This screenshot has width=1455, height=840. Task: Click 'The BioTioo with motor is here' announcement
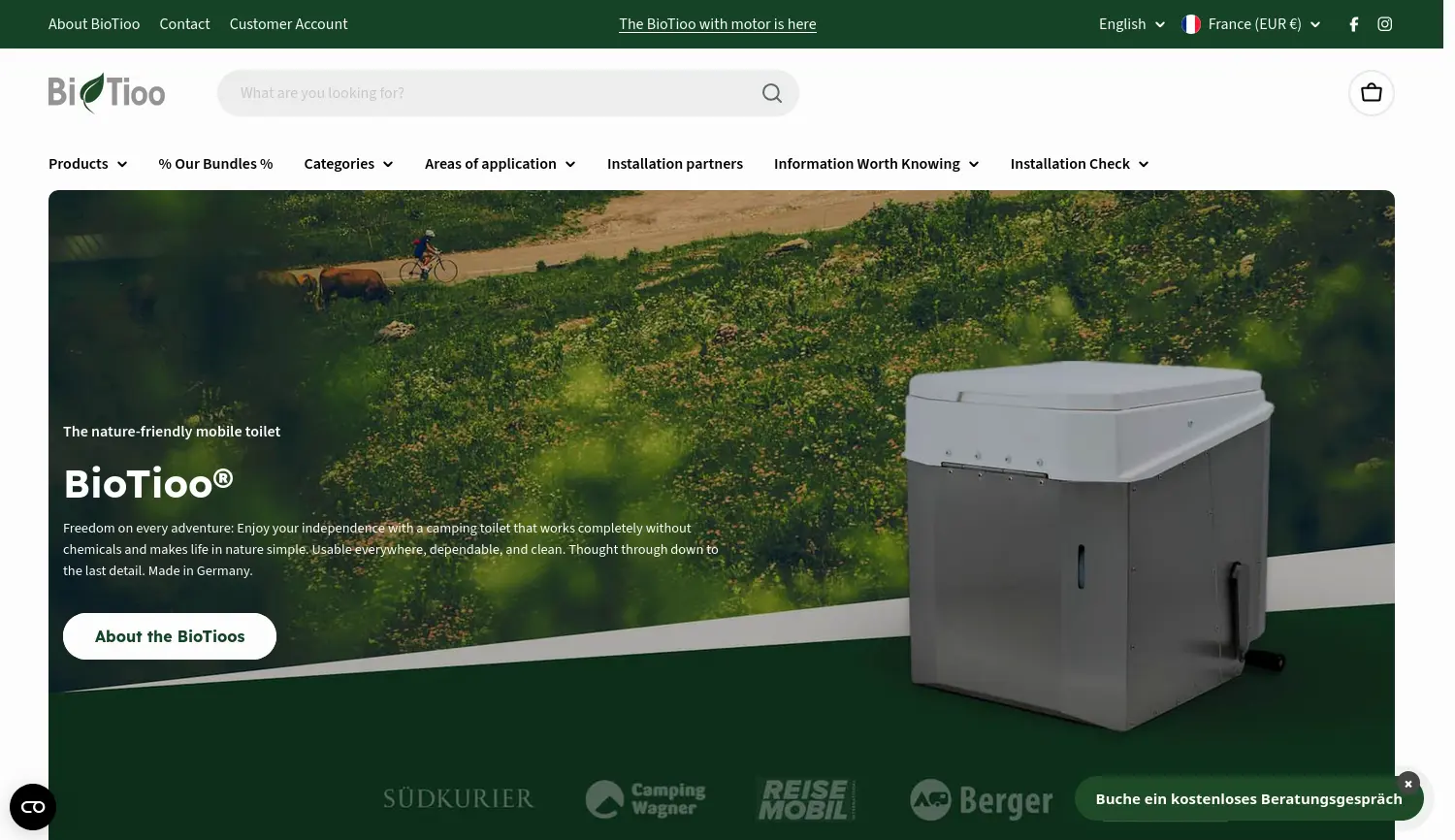pos(718,24)
